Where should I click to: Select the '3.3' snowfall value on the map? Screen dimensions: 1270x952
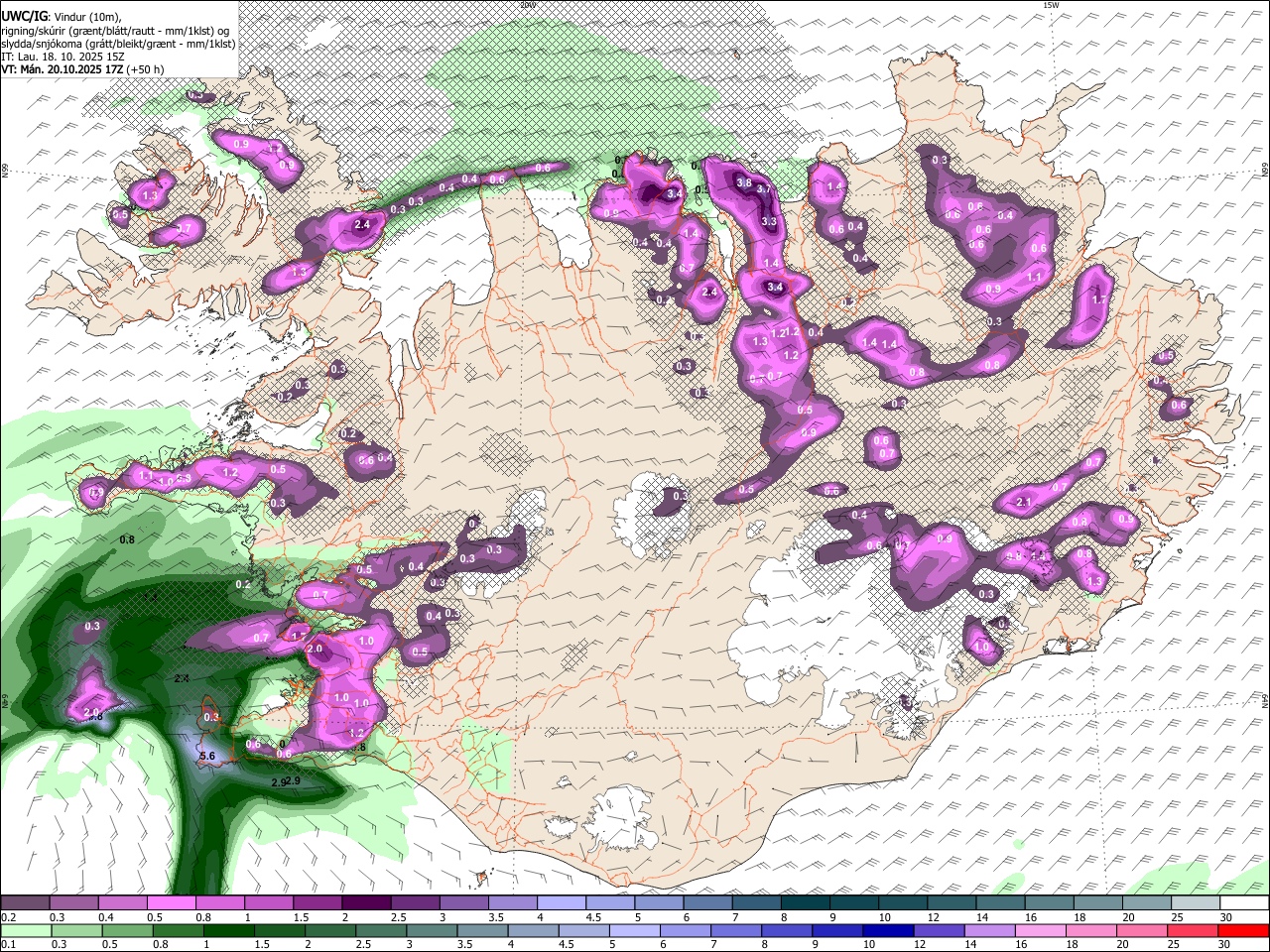(769, 221)
